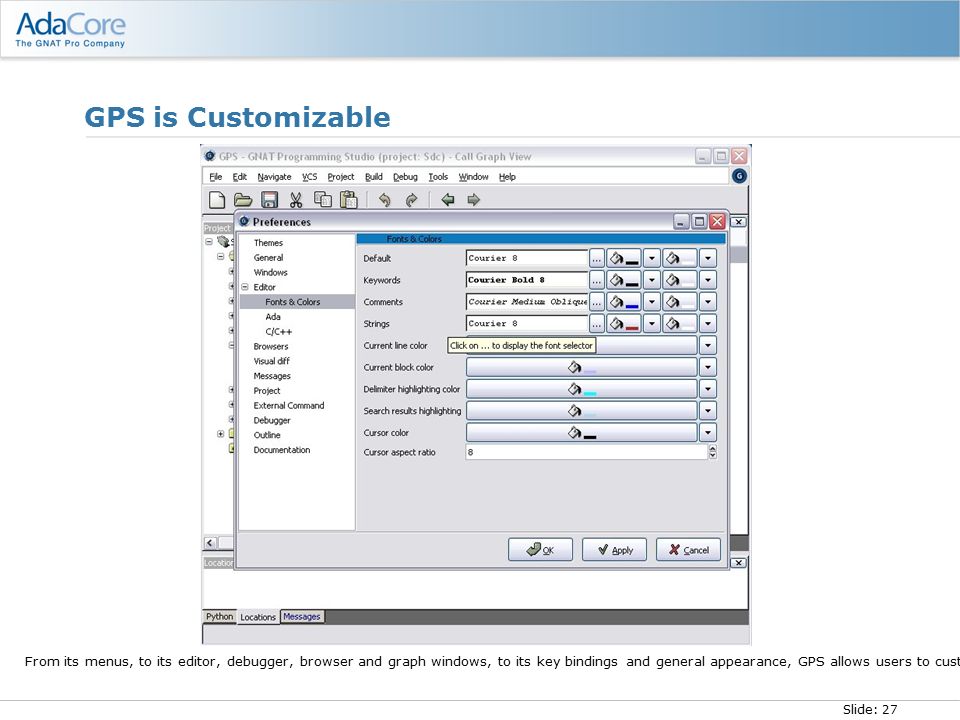This screenshot has height=720, width=960.
Task: Select Visual diff in the preferences tree
Action: tap(271, 361)
